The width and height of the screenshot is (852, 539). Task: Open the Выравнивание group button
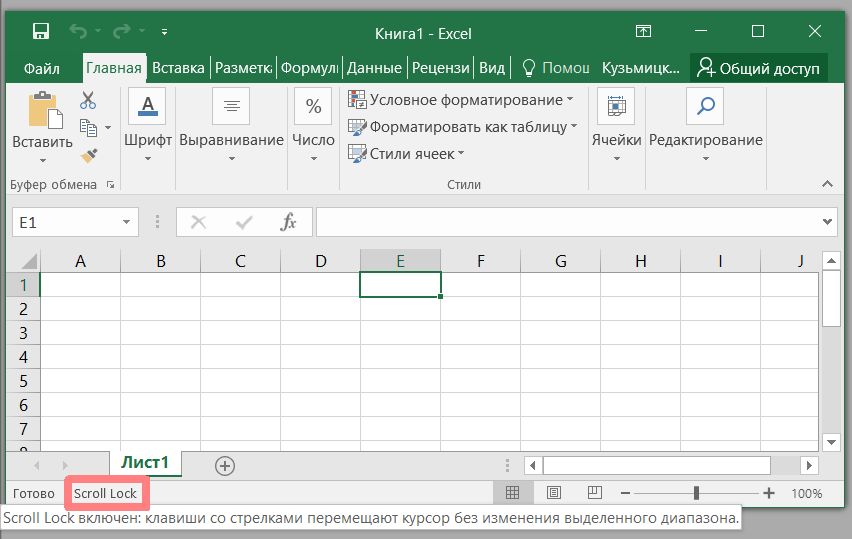click(x=231, y=124)
